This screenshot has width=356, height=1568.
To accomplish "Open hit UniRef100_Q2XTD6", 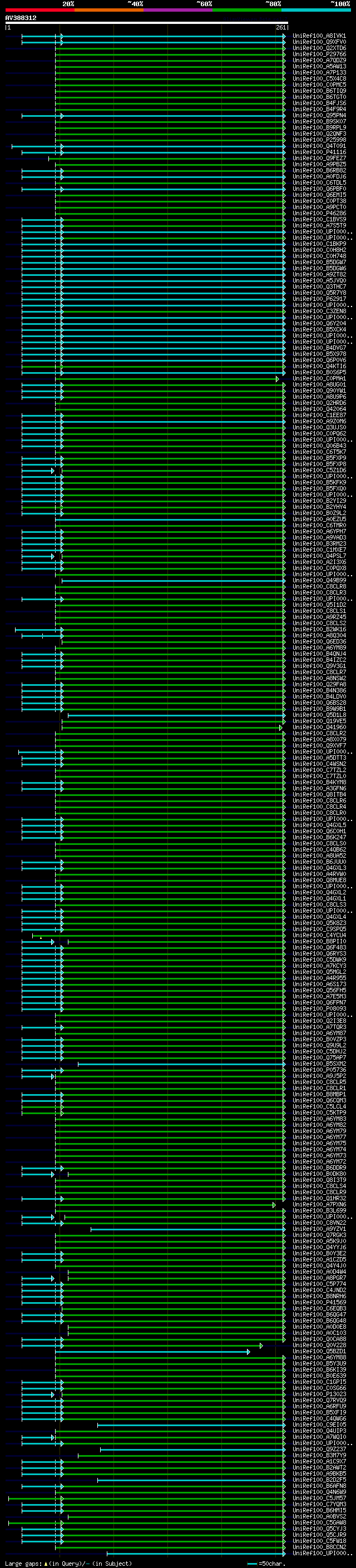I will coord(319,48).
